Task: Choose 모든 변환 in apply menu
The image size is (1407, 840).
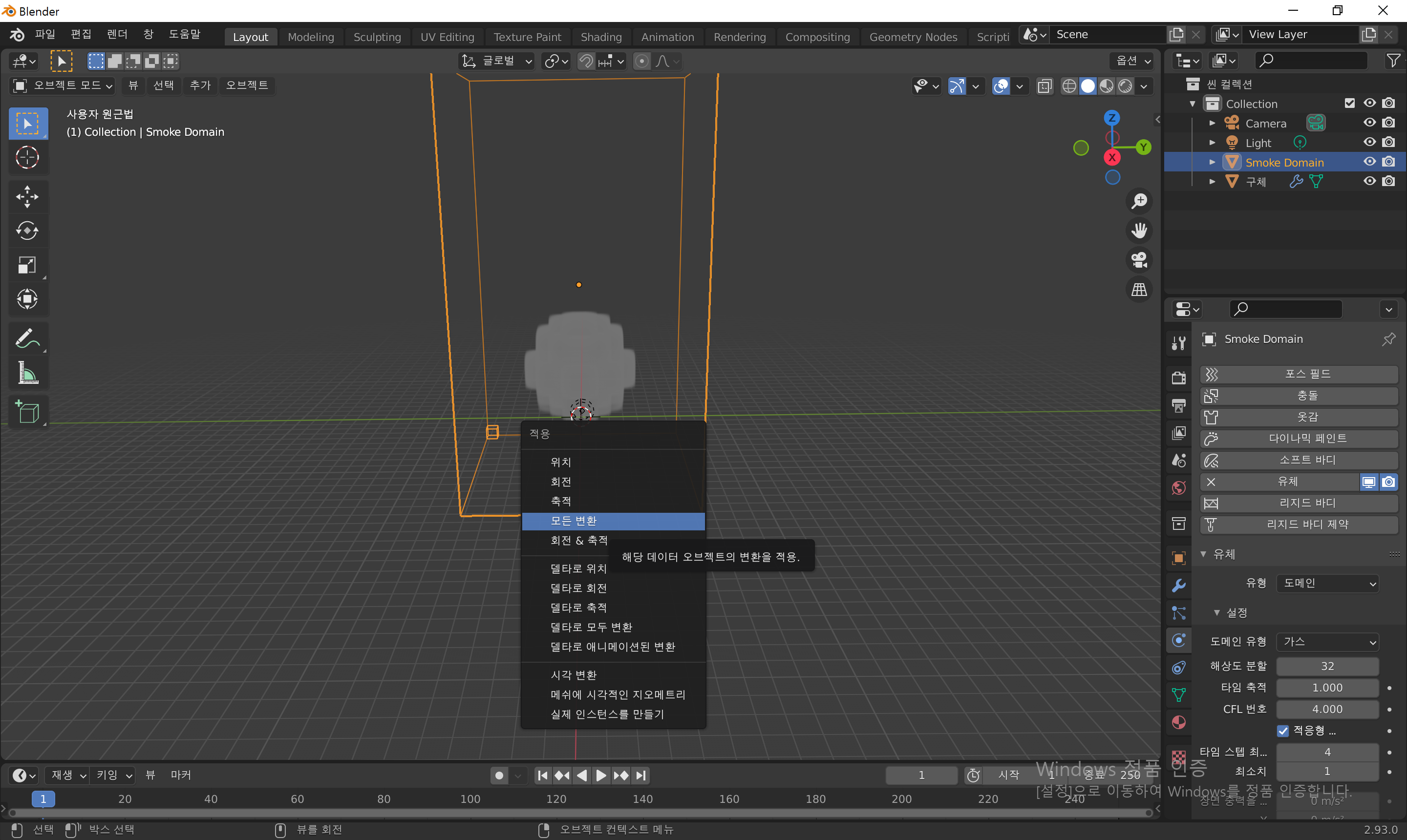Action: (x=613, y=521)
